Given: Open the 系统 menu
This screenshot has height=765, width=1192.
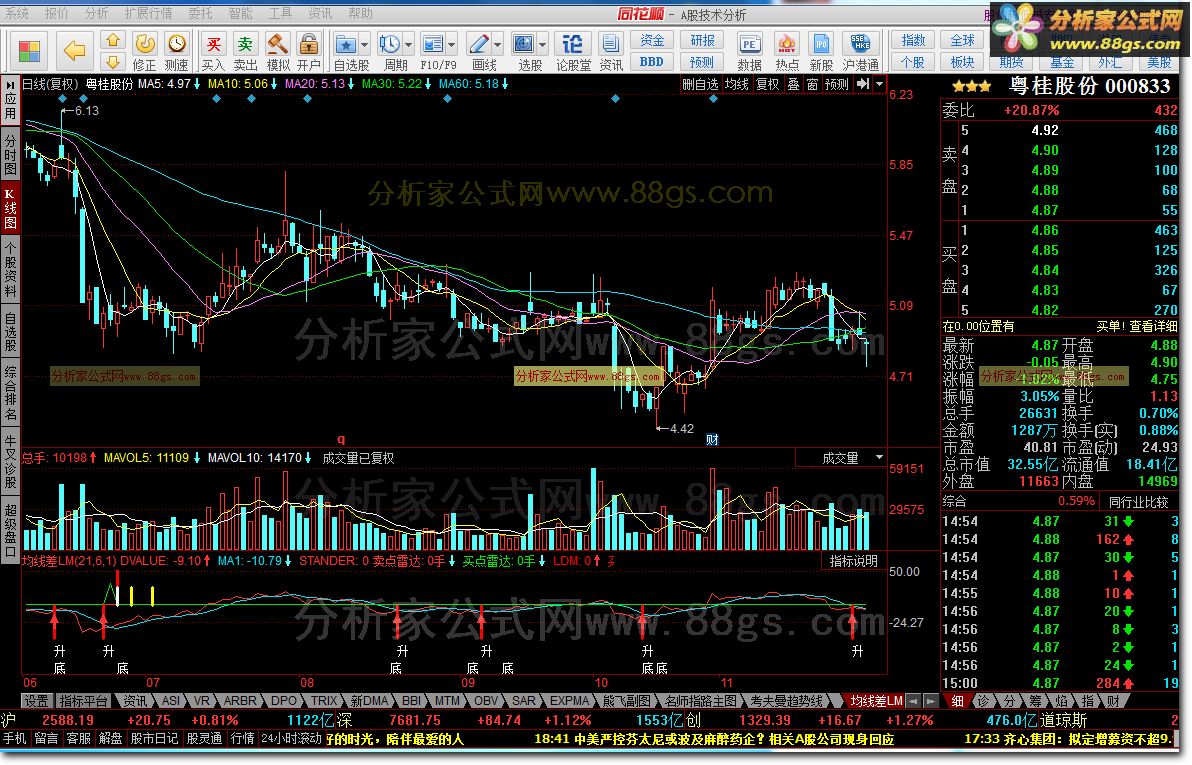Looking at the screenshot, I should 16,13.
